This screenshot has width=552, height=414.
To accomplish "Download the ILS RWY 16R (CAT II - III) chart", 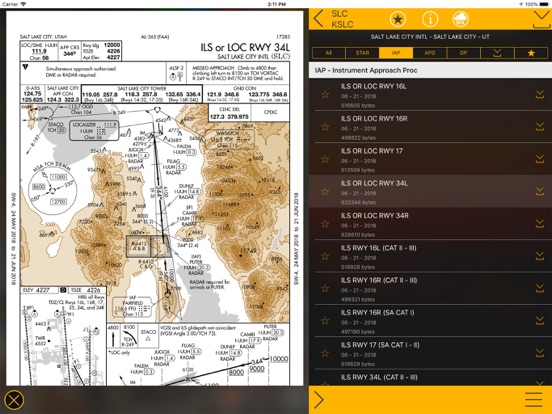I will pyautogui.click(x=540, y=289).
